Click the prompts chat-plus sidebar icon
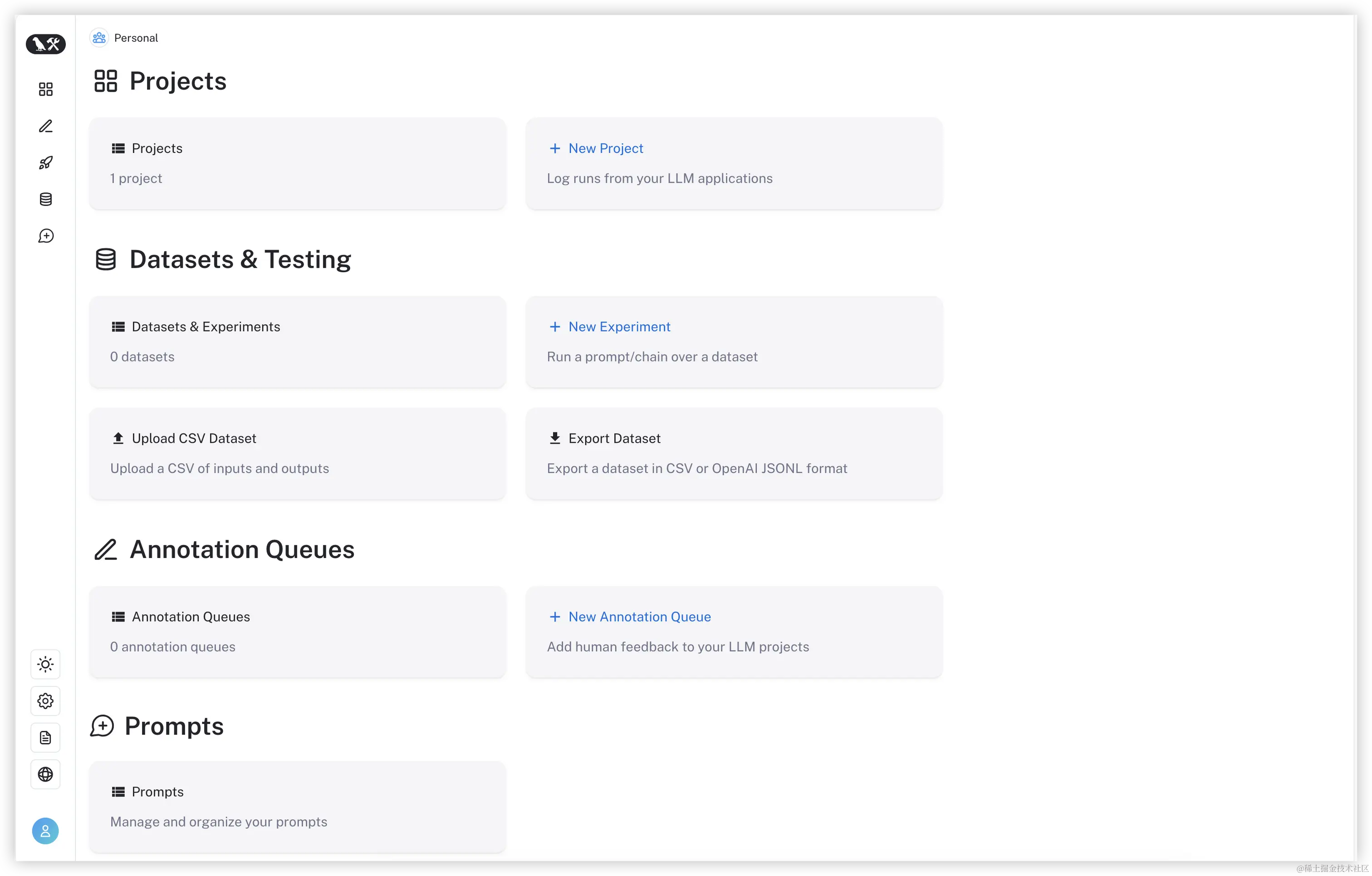 (45, 236)
